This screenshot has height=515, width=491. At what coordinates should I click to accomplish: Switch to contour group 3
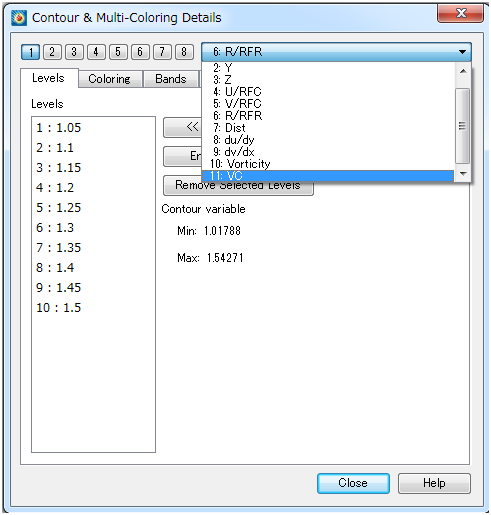74,52
